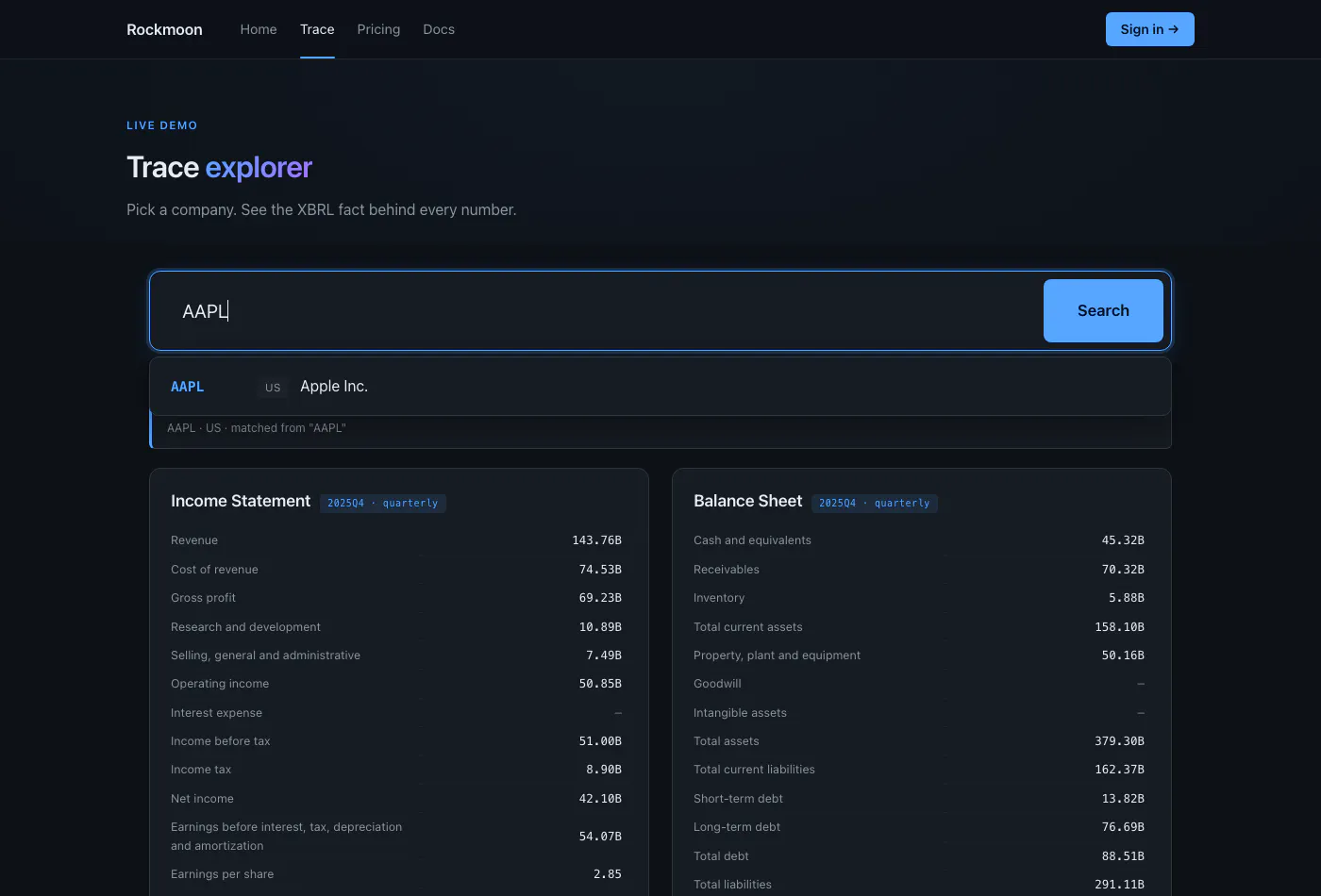This screenshot has height=896, width=1321.
Task: Click the Intangible assets row label
Action: coord(740,713)
